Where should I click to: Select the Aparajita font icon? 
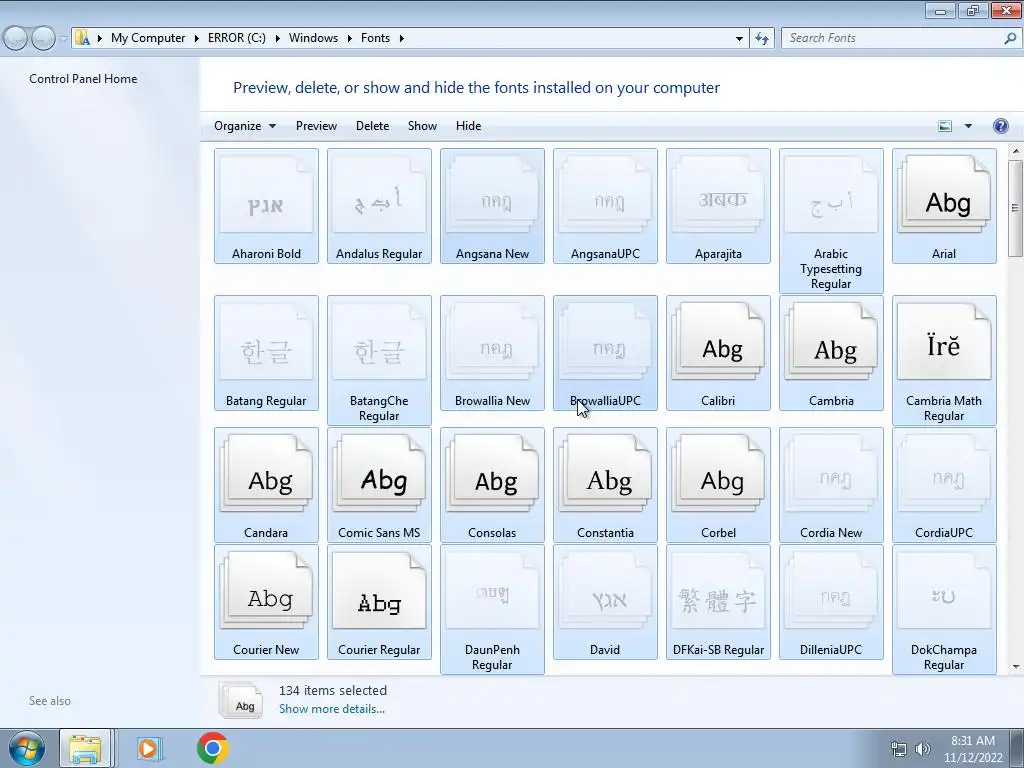[718, 206]
